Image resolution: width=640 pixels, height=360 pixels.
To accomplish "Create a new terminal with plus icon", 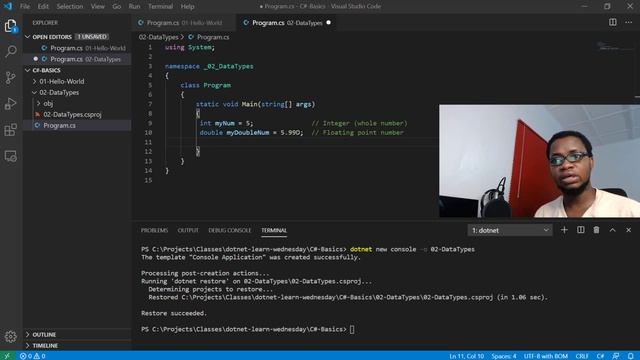I will 564,230.
